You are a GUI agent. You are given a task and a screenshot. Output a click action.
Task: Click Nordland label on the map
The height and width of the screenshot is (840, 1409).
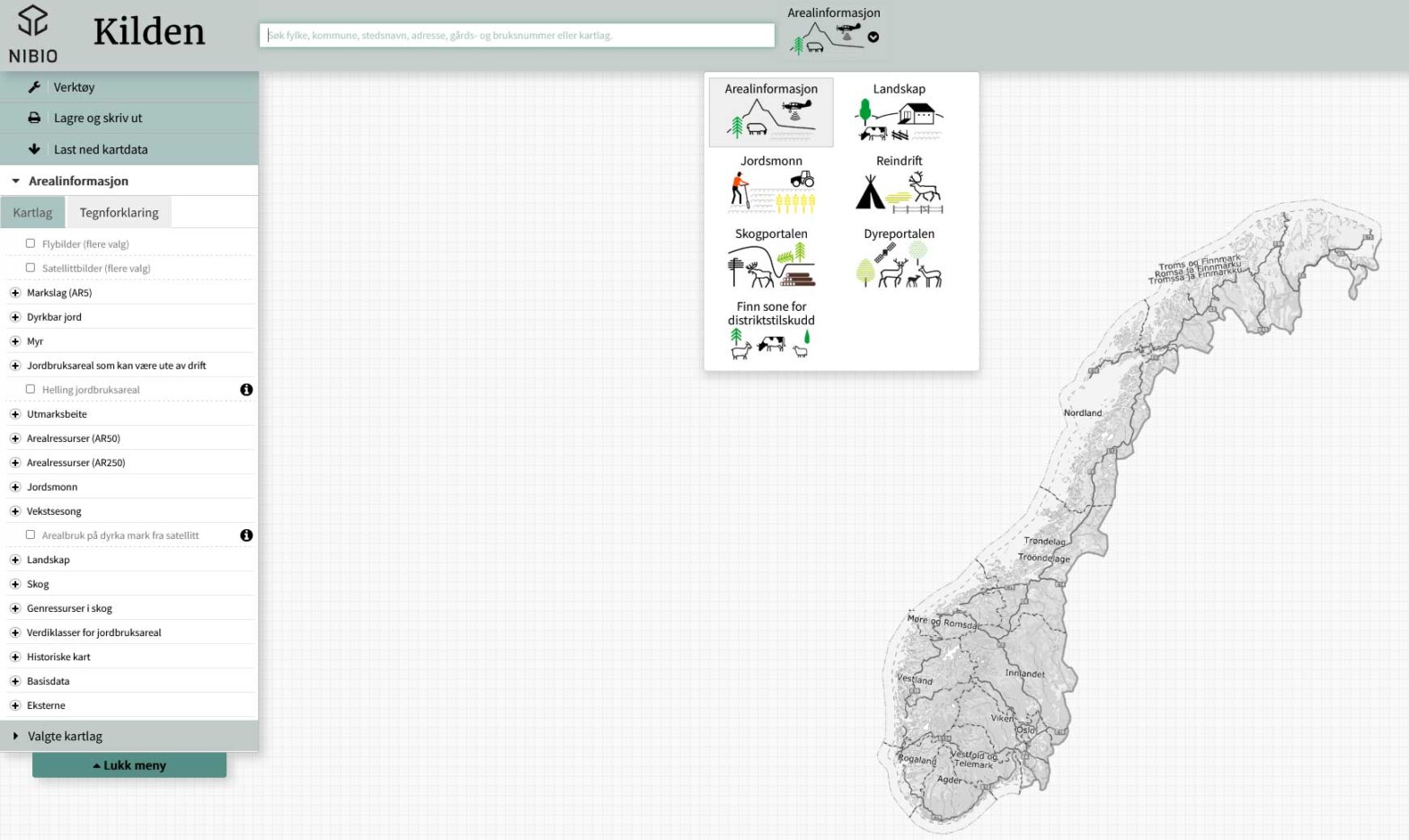point(1083,413)
